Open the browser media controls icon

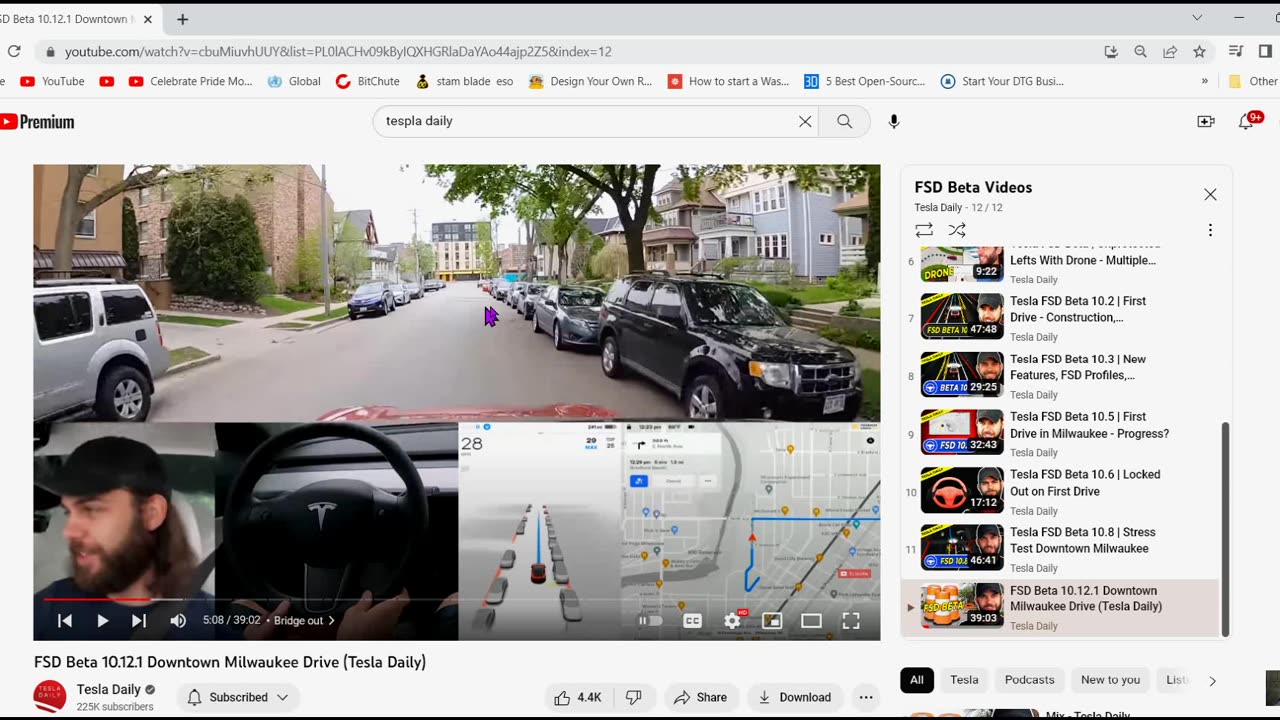pyautogui.click(x=1236, y=52)
